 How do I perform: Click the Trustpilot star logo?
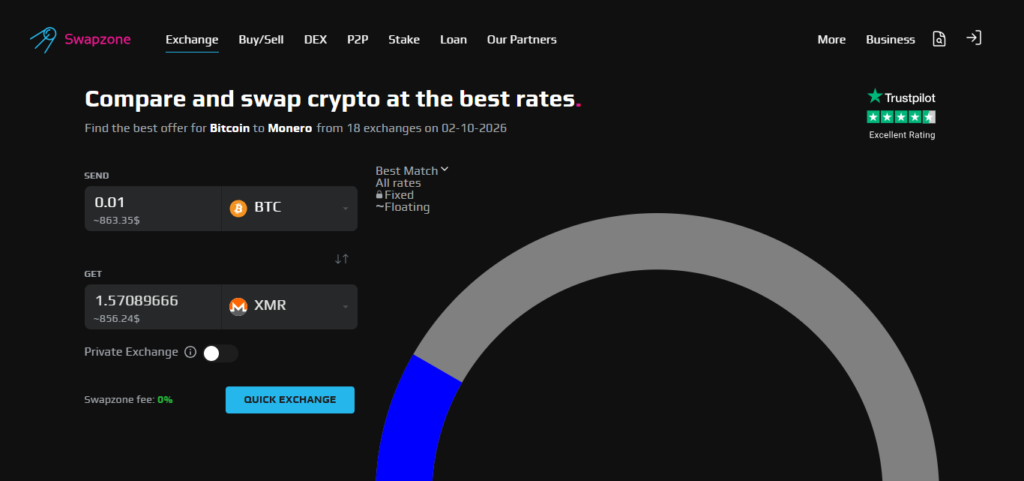[x=874, y=97]
